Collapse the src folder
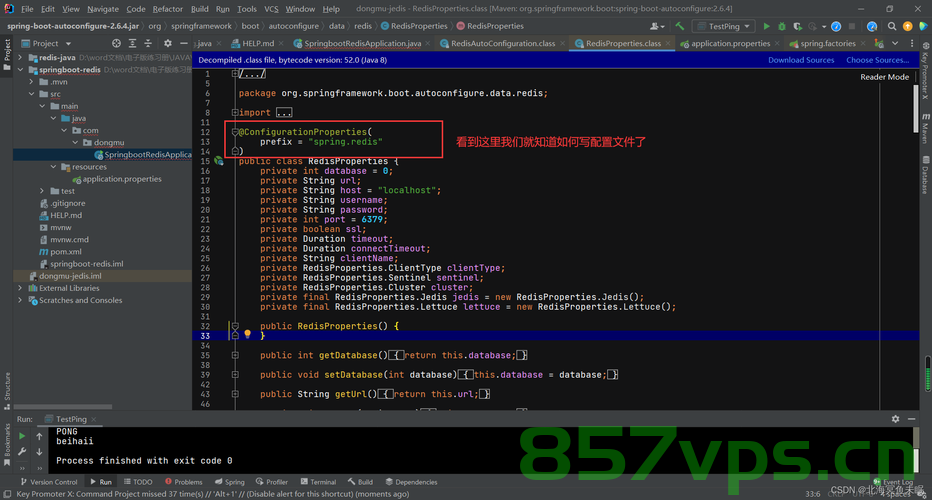This screenshot has width=932, height=500. (x=32, y=94)
